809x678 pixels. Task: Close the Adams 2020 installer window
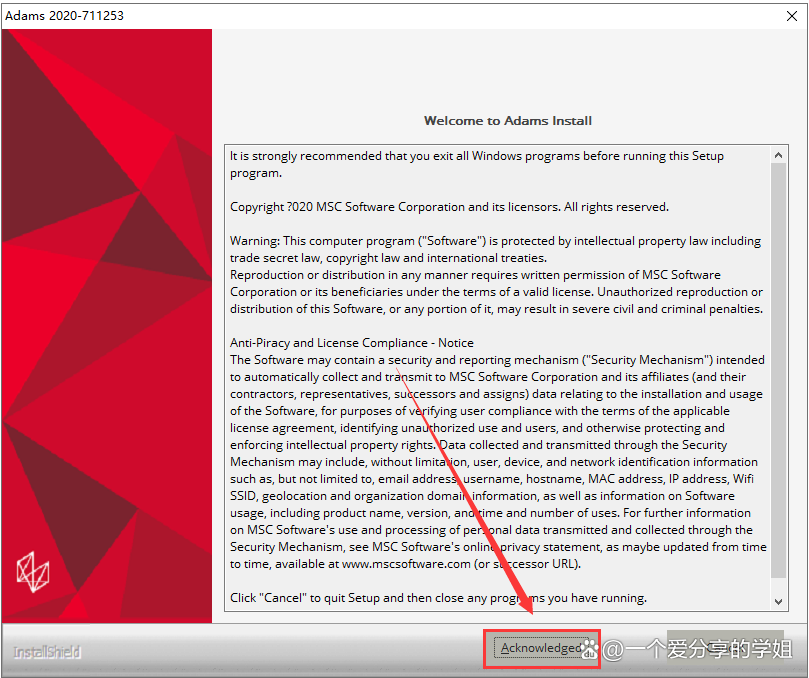click(791, 16)
